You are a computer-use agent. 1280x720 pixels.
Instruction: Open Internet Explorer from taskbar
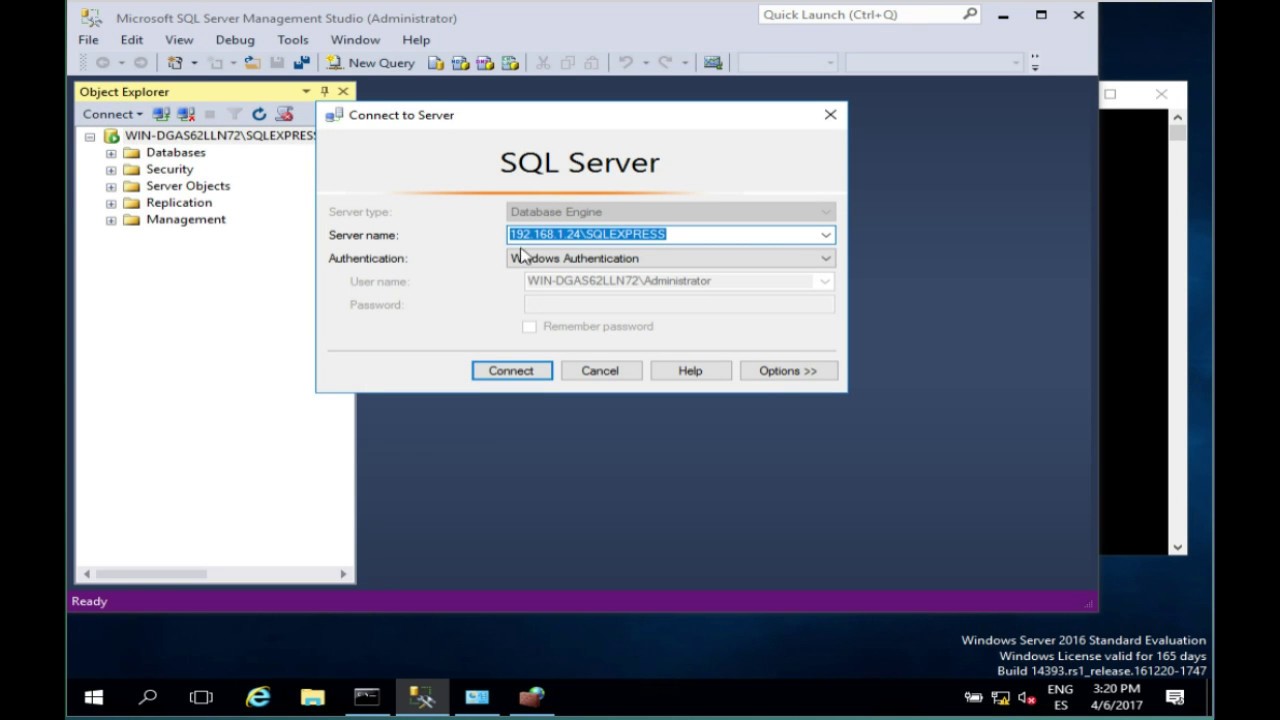pyautogui.click(x=258, y=697)
